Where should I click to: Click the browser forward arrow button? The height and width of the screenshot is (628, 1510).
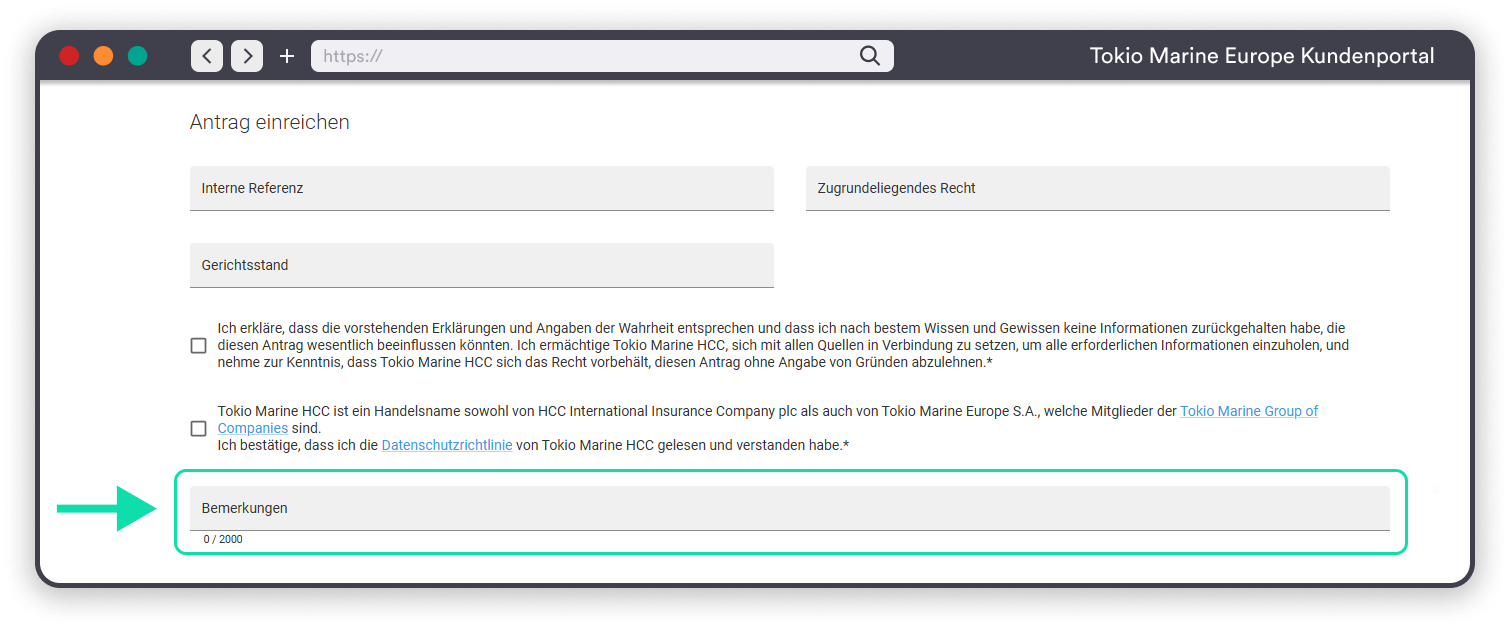pos(247,56)
